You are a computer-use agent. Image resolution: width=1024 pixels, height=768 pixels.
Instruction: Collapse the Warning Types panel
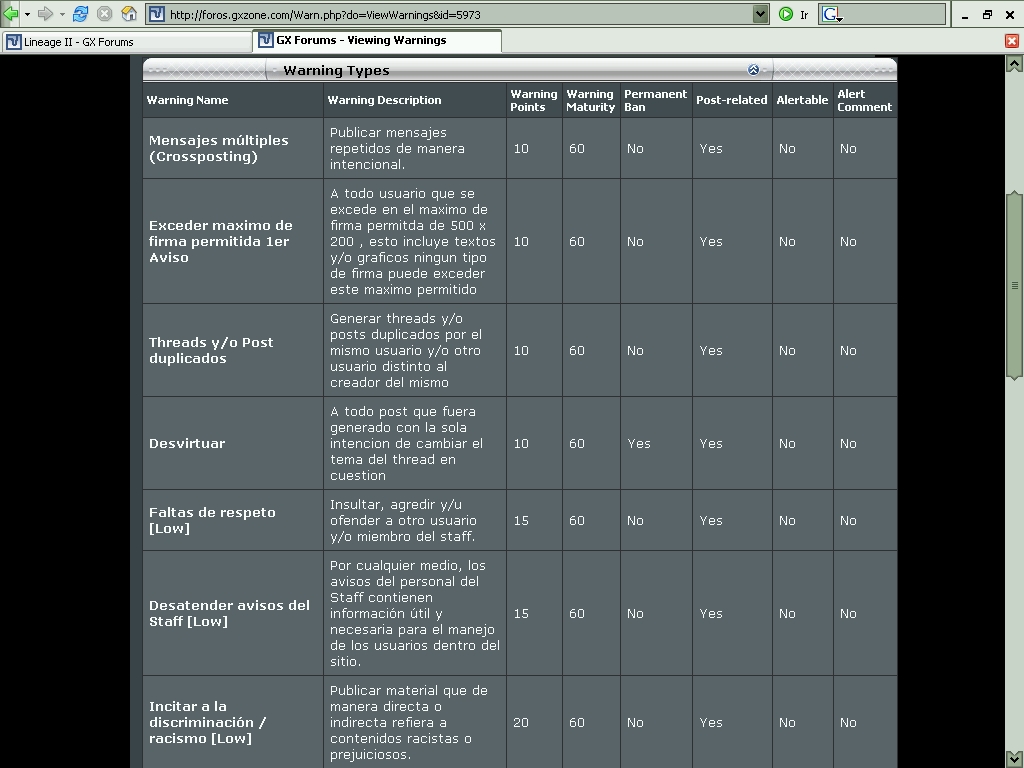[x=753, y=70]
